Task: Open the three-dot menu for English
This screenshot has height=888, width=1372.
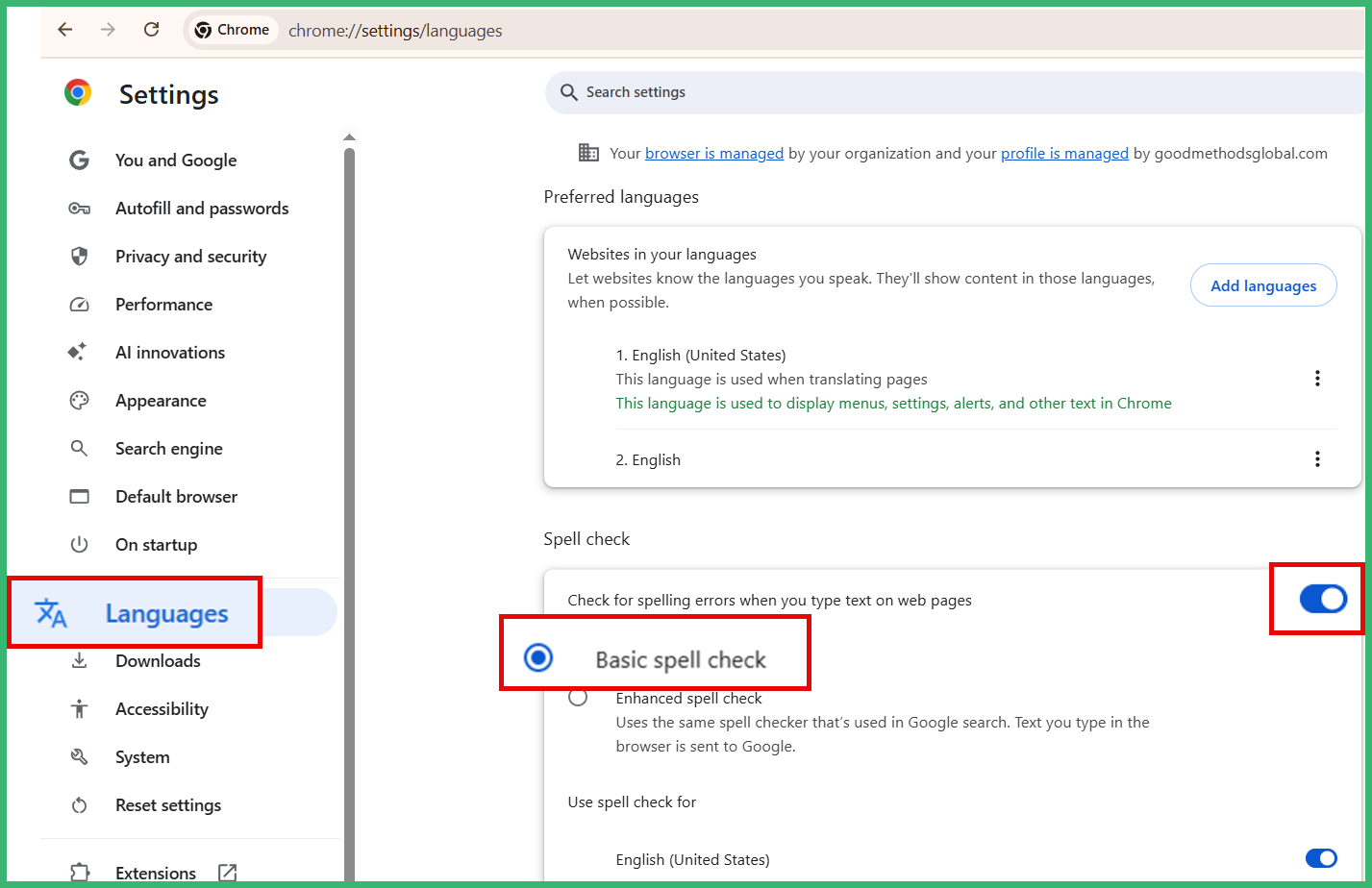Action: tap(1317, 459)
